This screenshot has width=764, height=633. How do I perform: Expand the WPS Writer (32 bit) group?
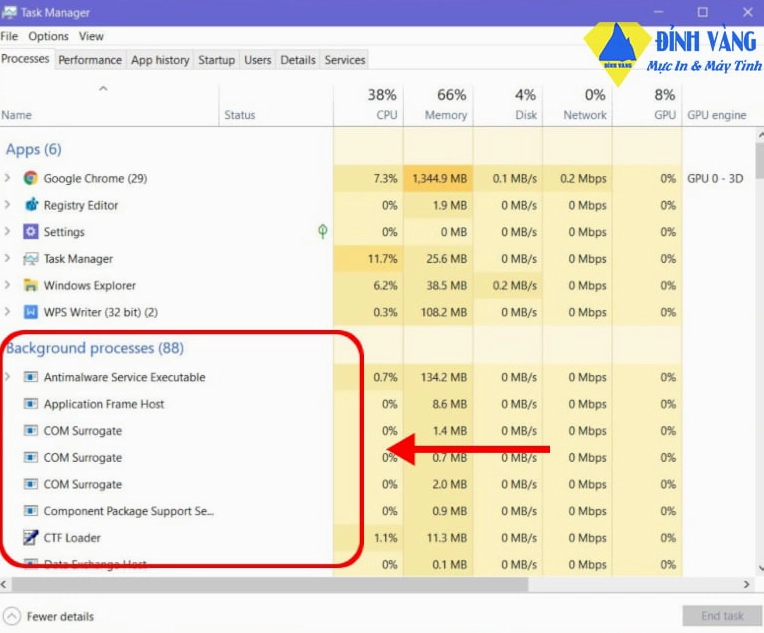(x=7, y=312)
